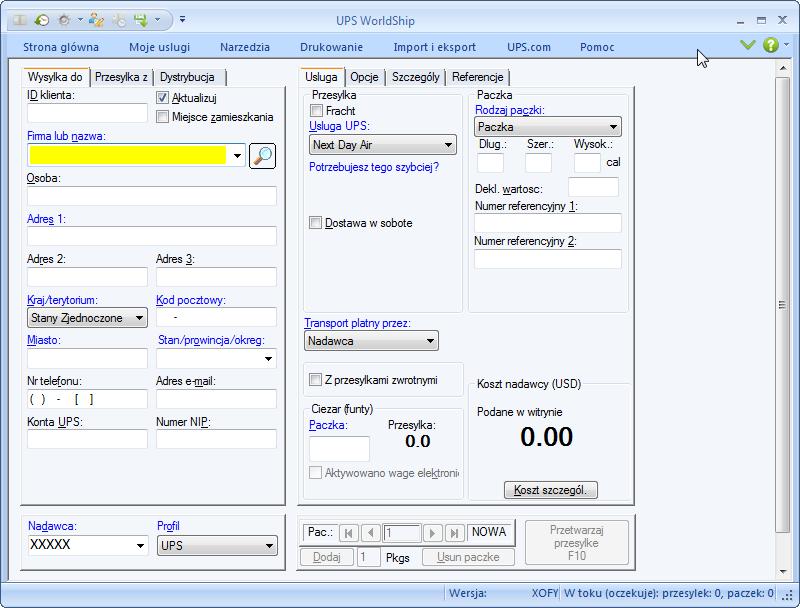This screenshot has height=608, width=800.
Task: Open the Import i eksport ribbon tab
Action: [434, 47]
